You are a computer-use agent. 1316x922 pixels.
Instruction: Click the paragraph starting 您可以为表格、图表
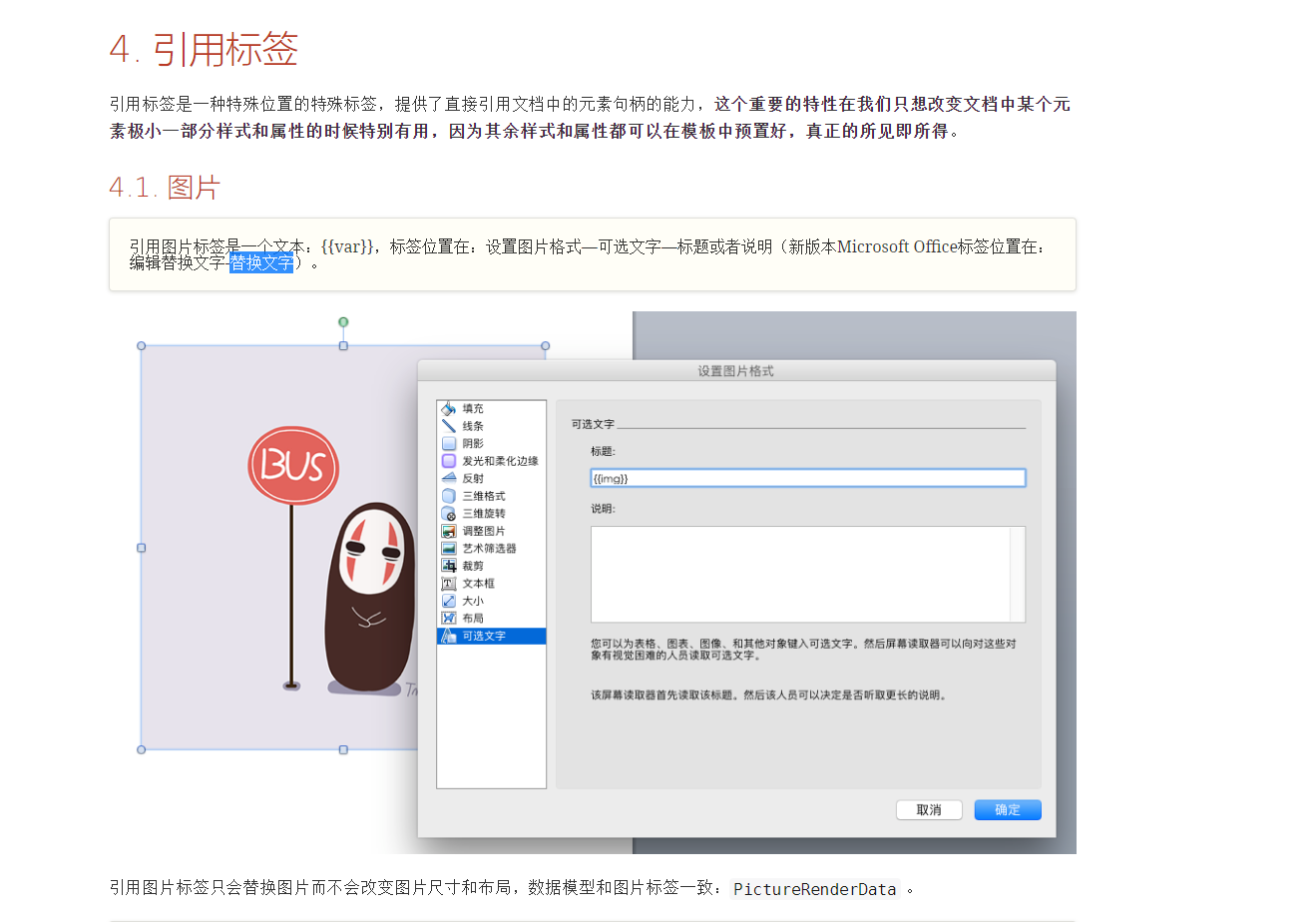click(803, 650)
